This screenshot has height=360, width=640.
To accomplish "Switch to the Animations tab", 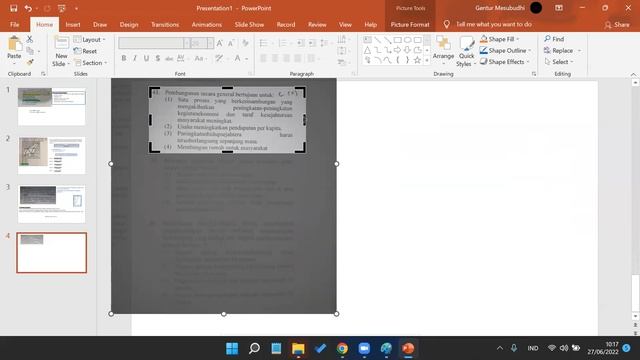I will (207, 24).
